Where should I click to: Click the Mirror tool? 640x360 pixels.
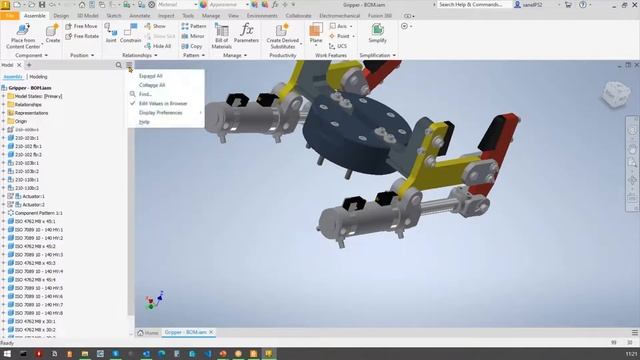tap(193, 36)
